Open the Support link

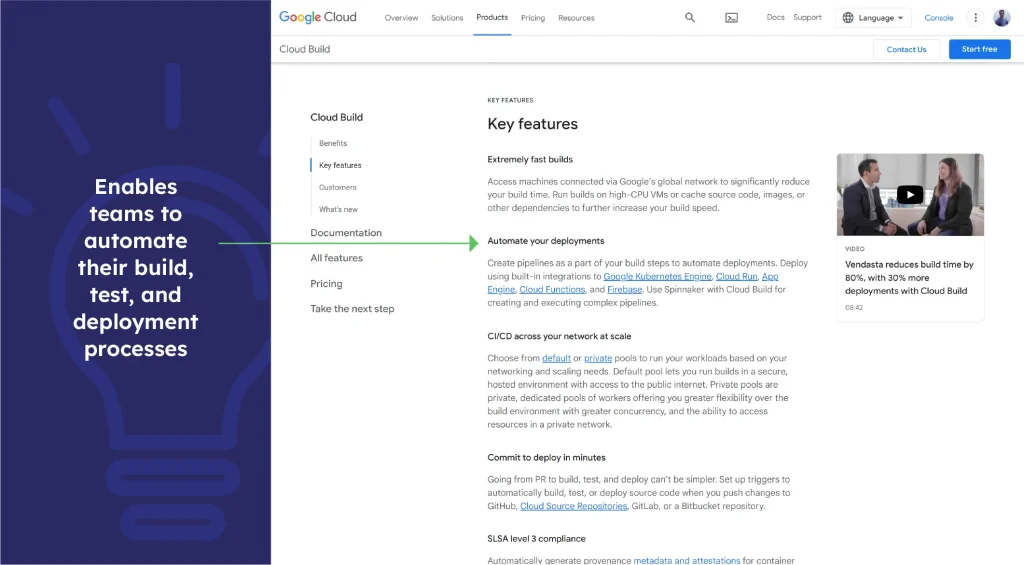click(x=807, y=17)
